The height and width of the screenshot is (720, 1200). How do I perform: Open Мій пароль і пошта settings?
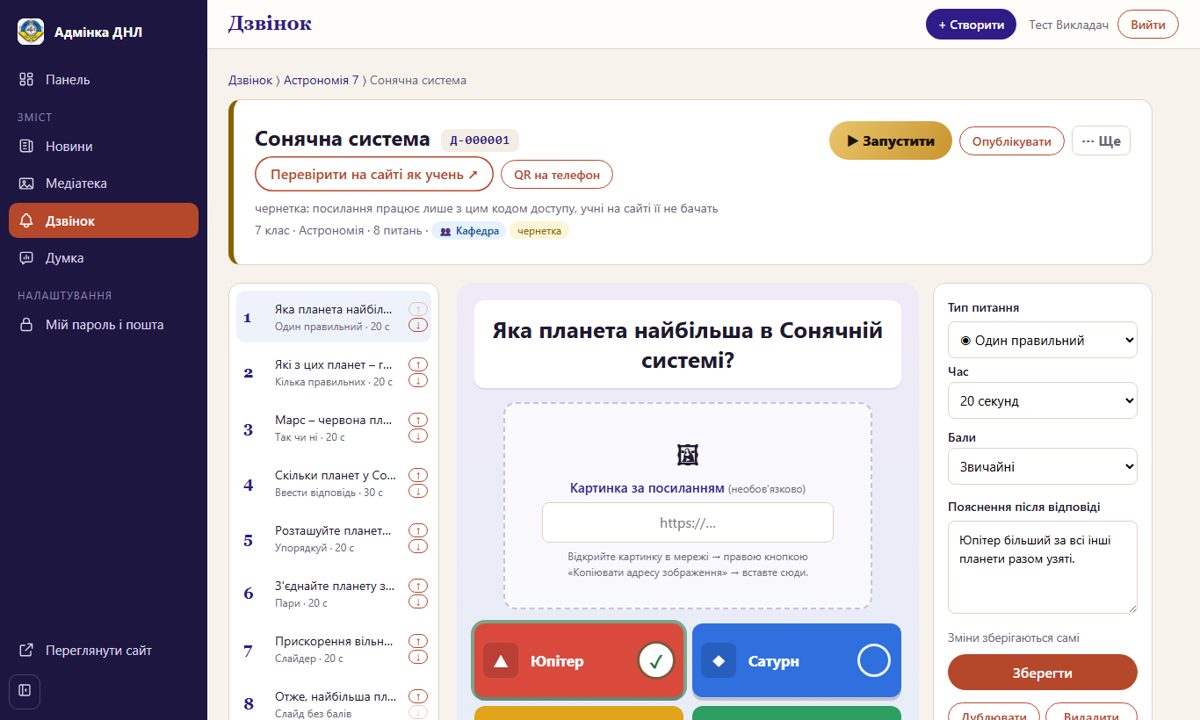[104, 324]
